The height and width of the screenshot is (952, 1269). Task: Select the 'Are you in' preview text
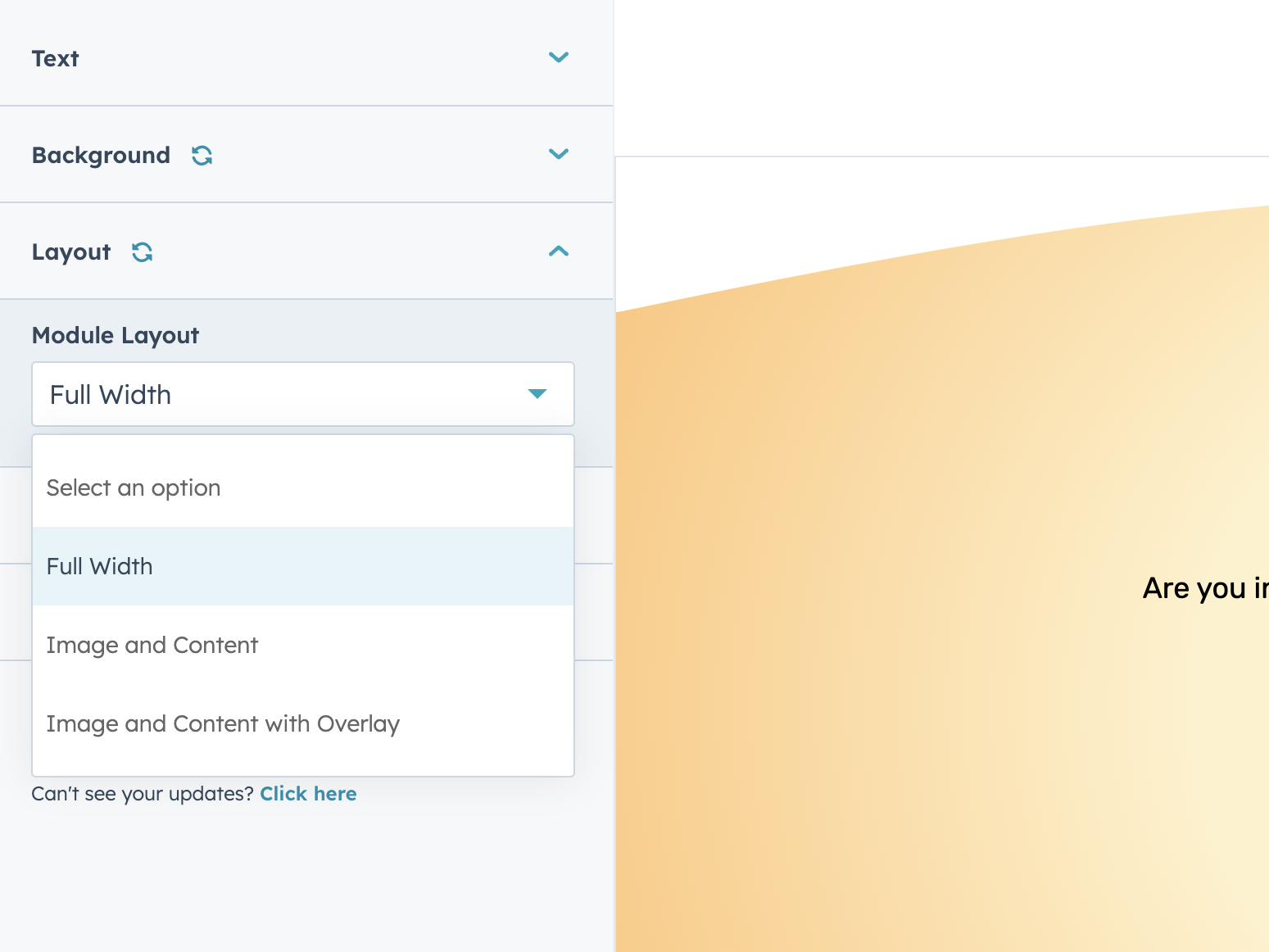pyautogui.click(x=1204, y=588)
